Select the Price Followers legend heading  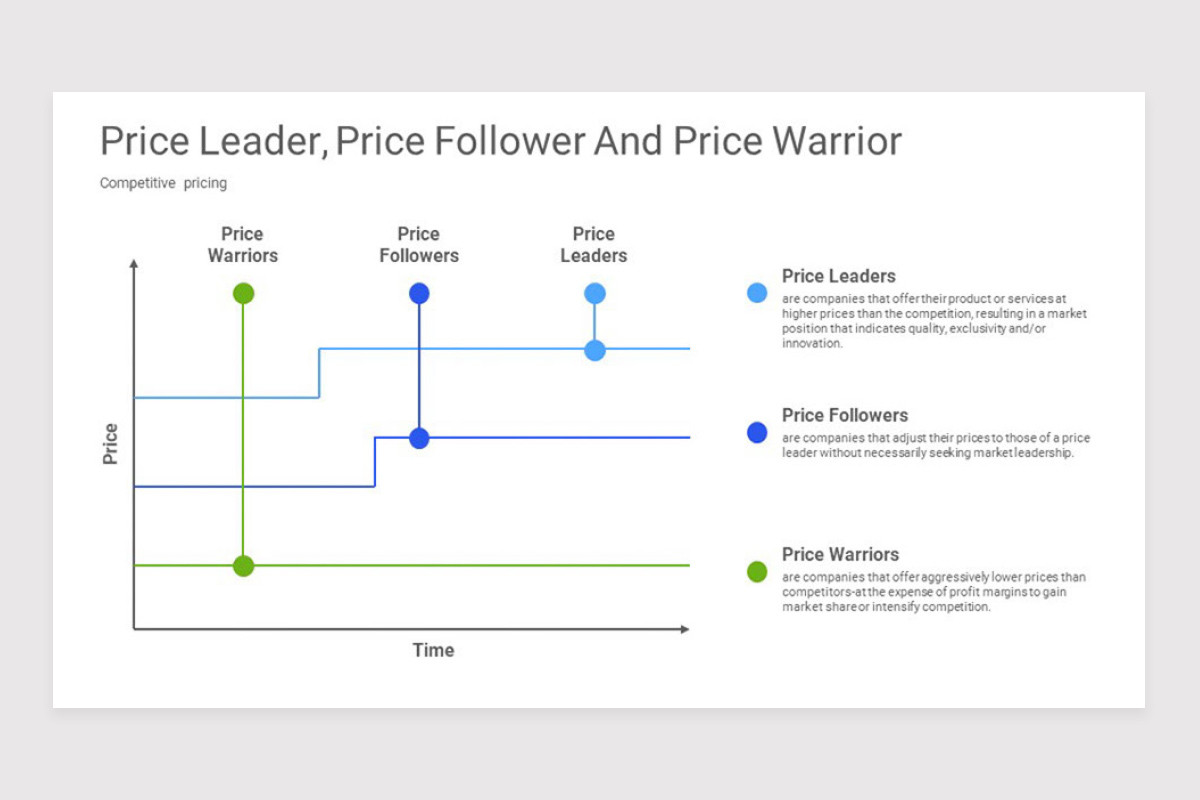pyautogui.click(x=845, y=415)
